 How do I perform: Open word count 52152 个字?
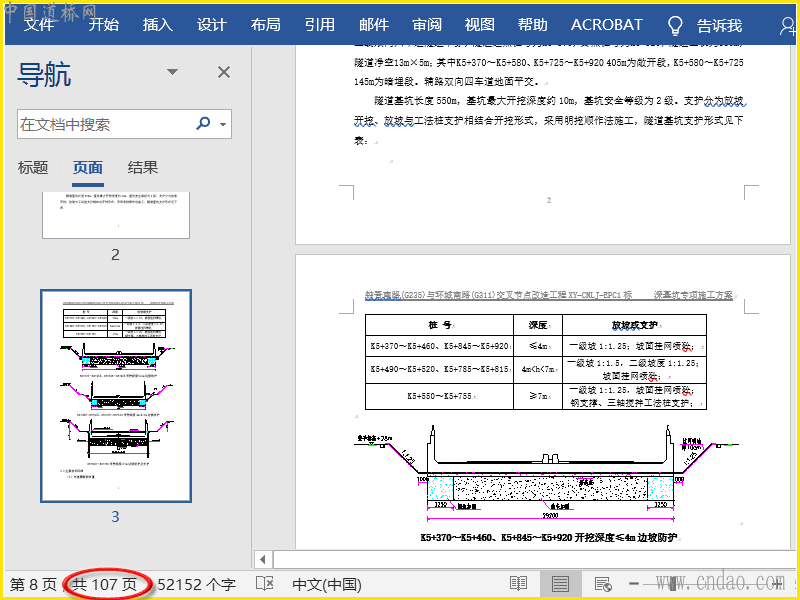tap(196, 584)
